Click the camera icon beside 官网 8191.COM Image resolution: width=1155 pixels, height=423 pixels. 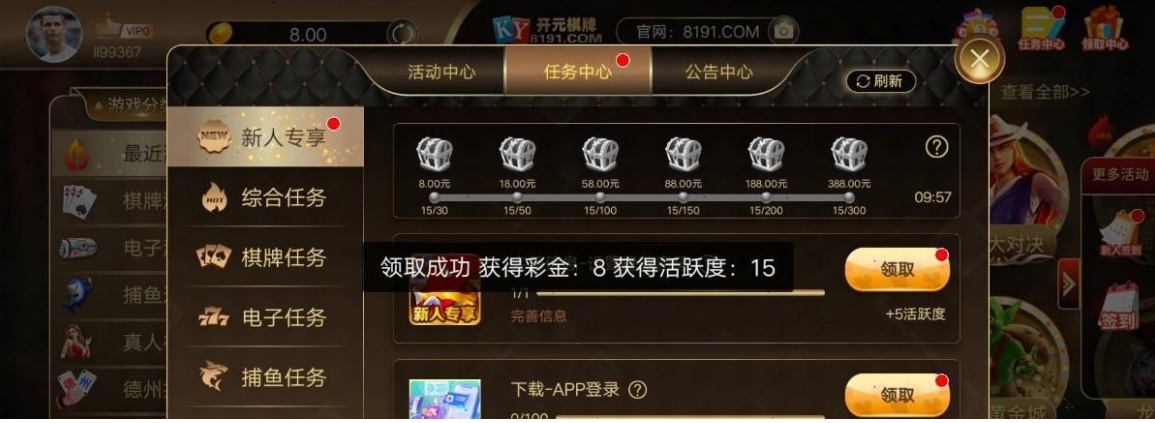point(782,32)
